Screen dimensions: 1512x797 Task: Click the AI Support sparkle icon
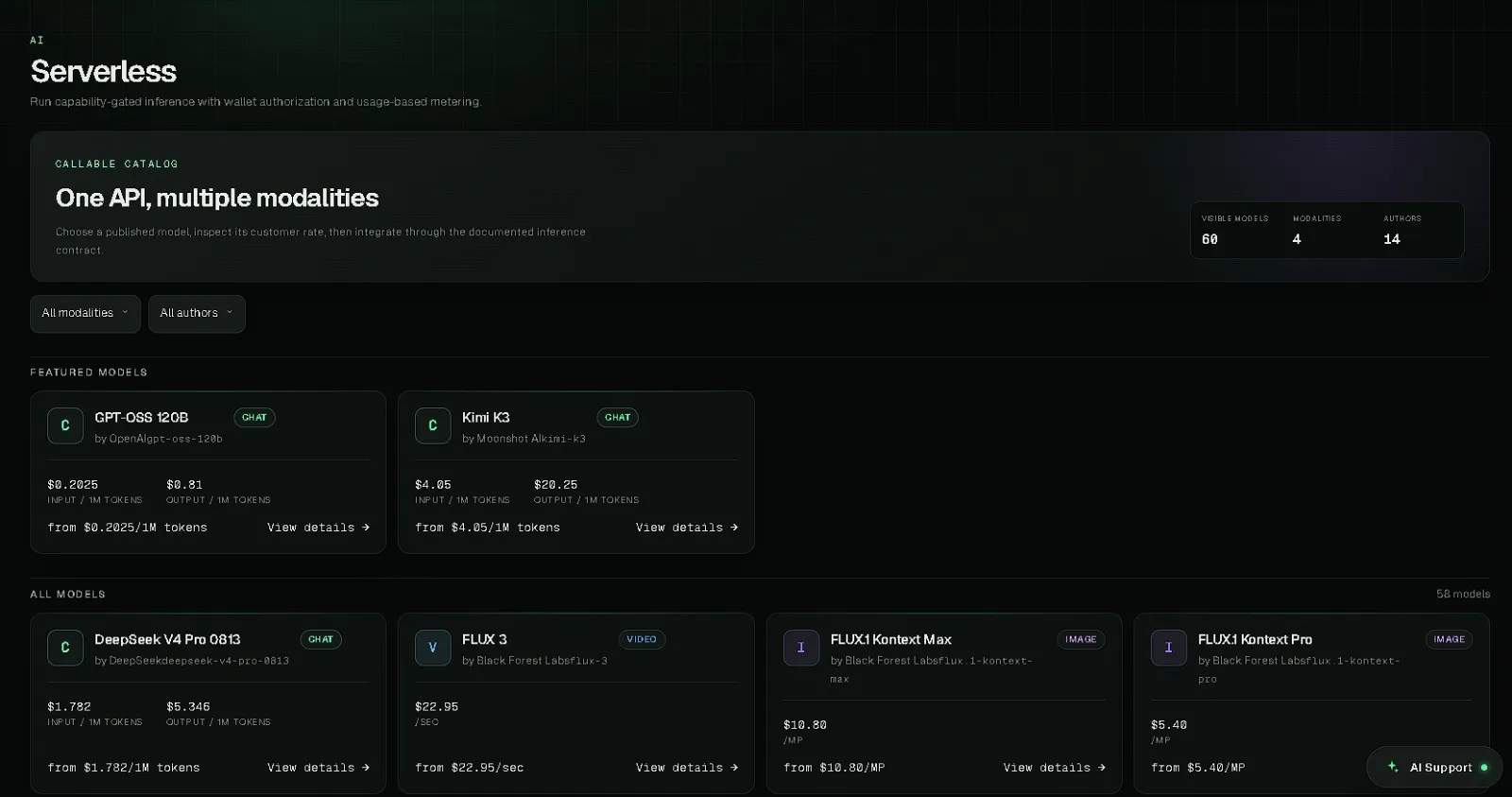(x=1393, y=767)
